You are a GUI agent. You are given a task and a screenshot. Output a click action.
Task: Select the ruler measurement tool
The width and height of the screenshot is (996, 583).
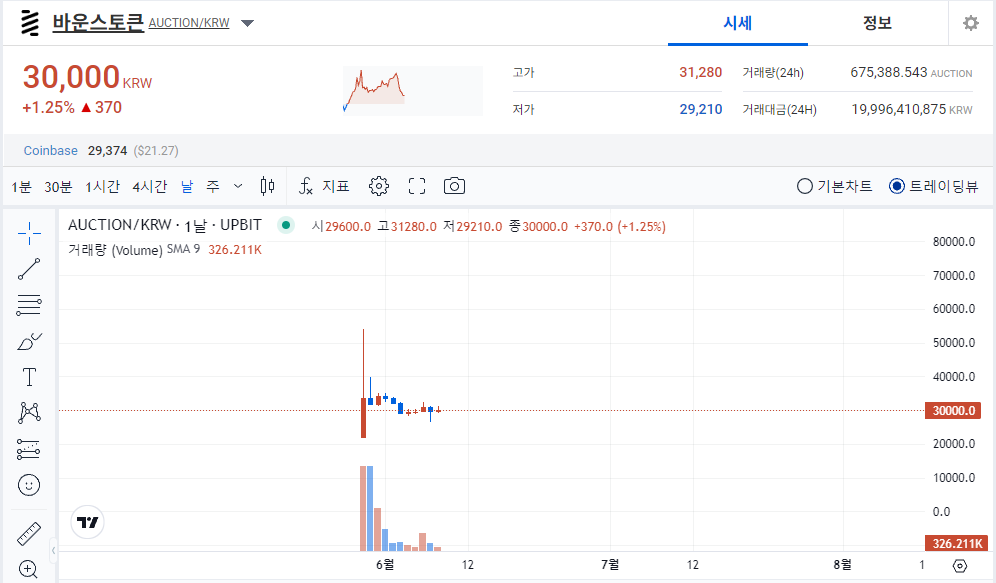pos(28,533)
